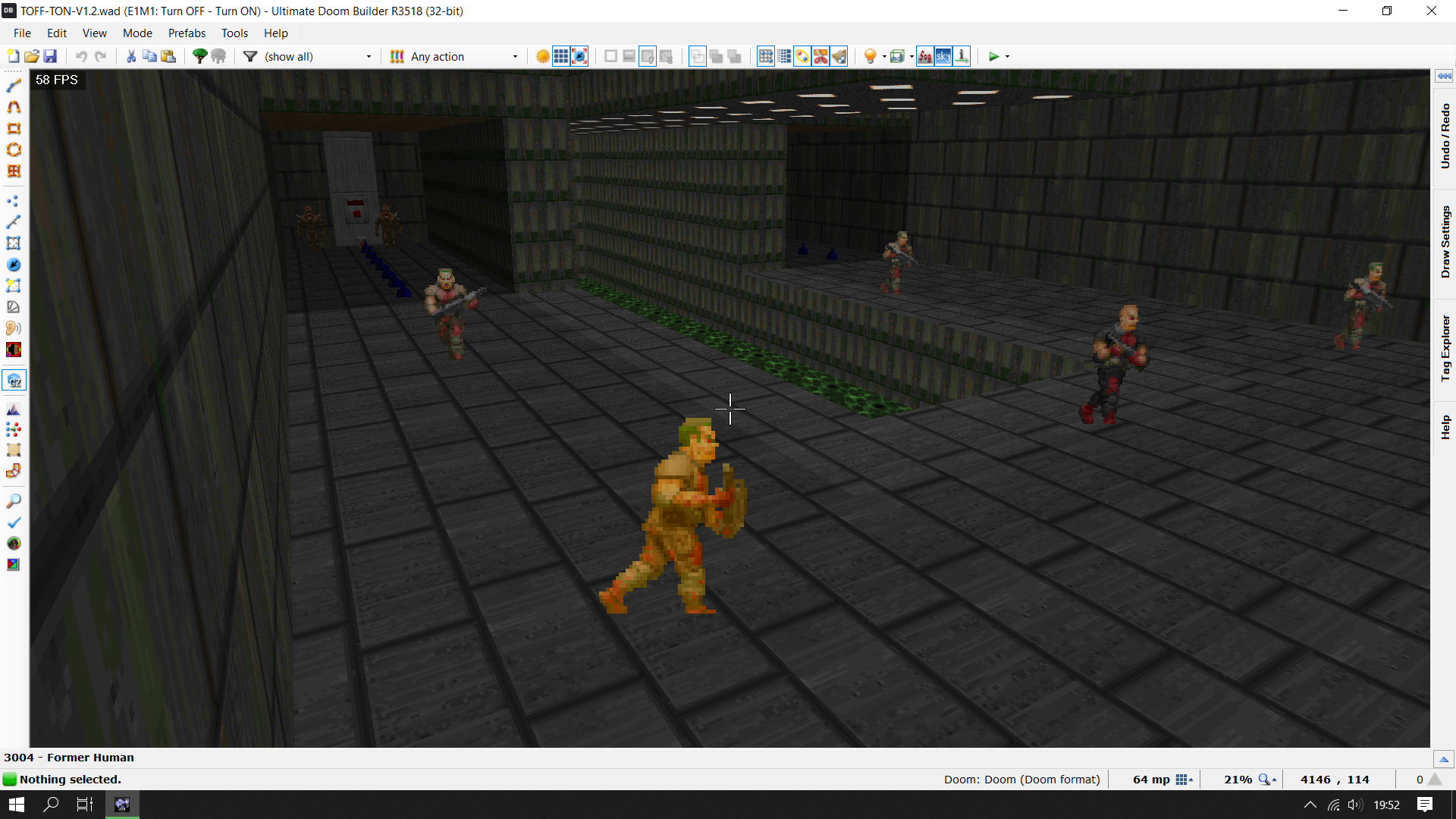Open the Help menu
1456x819 pixels.
click(x=276, y=33)
